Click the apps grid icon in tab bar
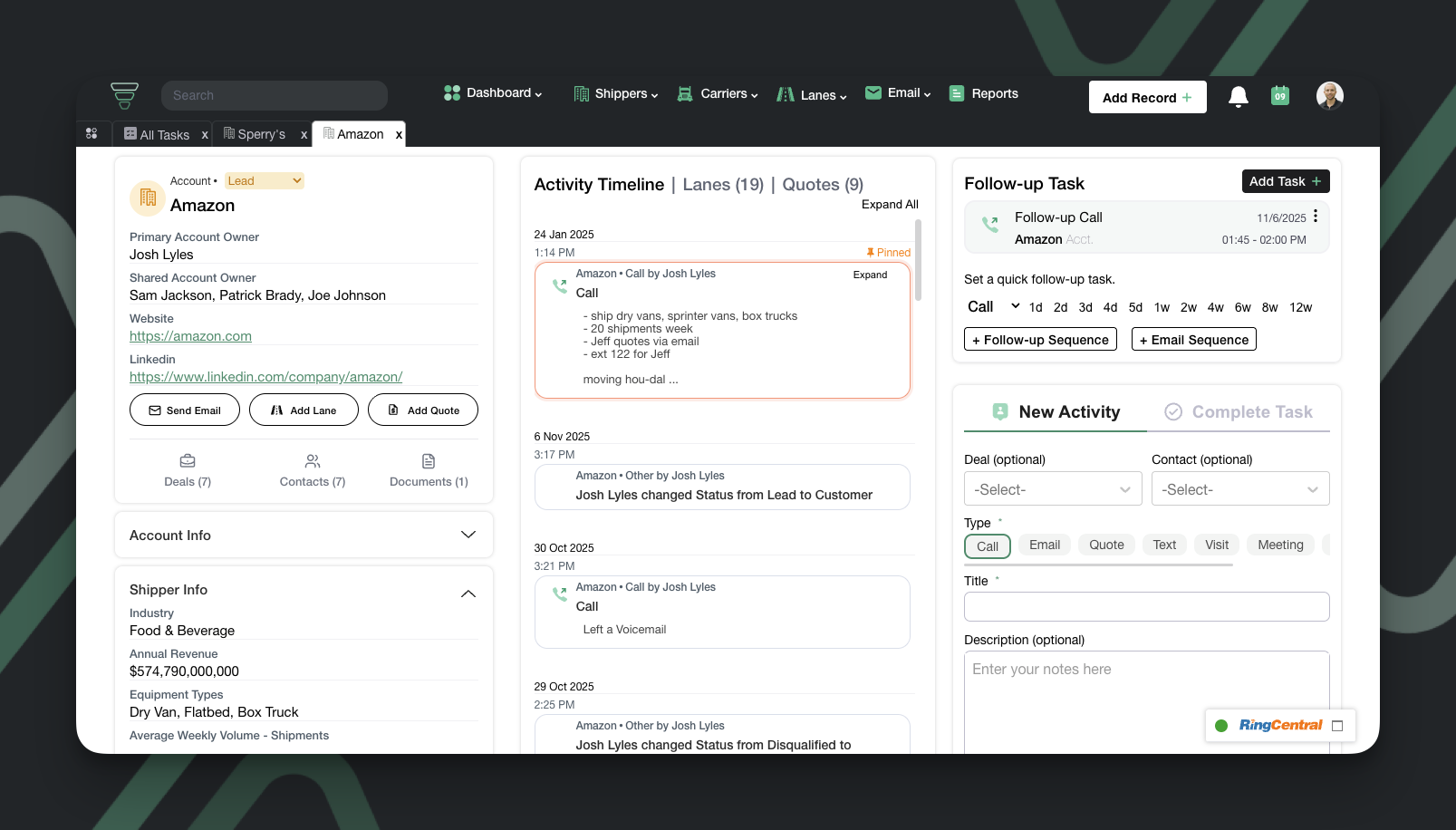The height and width of the screenshot is (830, 1456). point(92,133)
